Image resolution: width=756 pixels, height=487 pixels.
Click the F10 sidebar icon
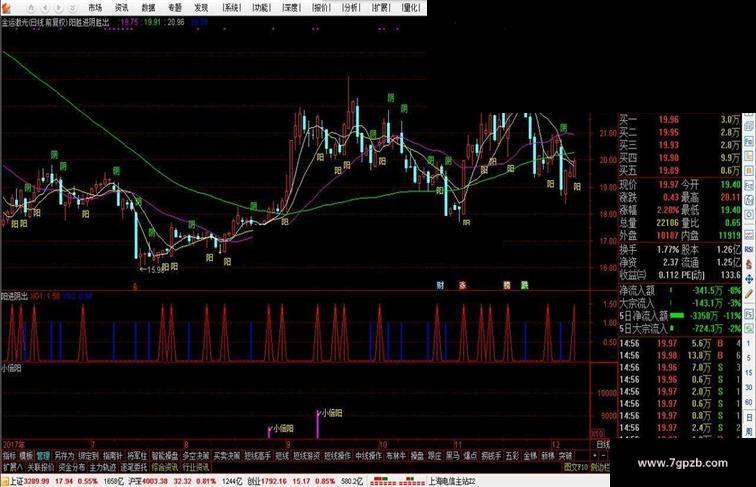[x=749, y=185]
